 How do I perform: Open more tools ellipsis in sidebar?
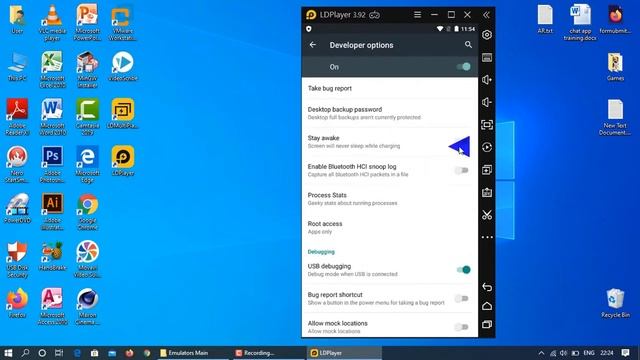click(x=487, y=237)
